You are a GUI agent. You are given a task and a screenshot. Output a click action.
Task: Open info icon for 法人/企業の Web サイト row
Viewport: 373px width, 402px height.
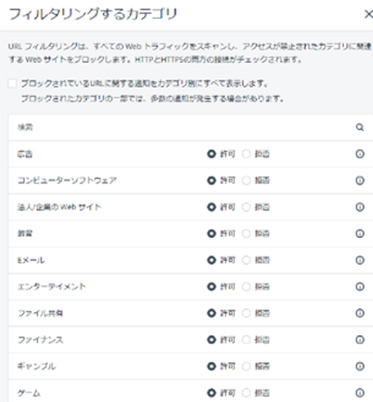[360, 207]
